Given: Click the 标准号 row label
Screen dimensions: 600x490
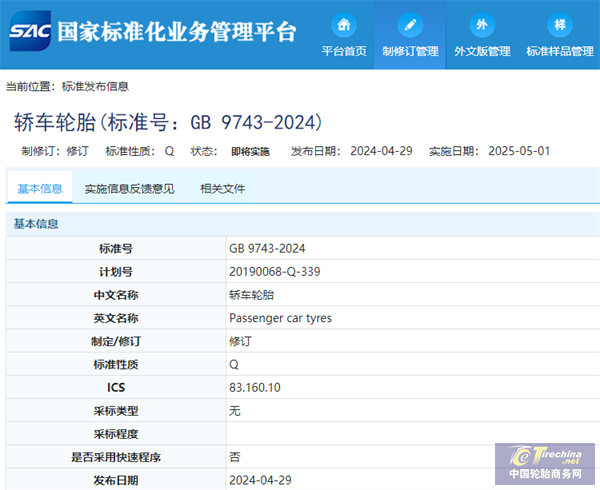Looking at the screenshot, I should (x=116, y=249).
